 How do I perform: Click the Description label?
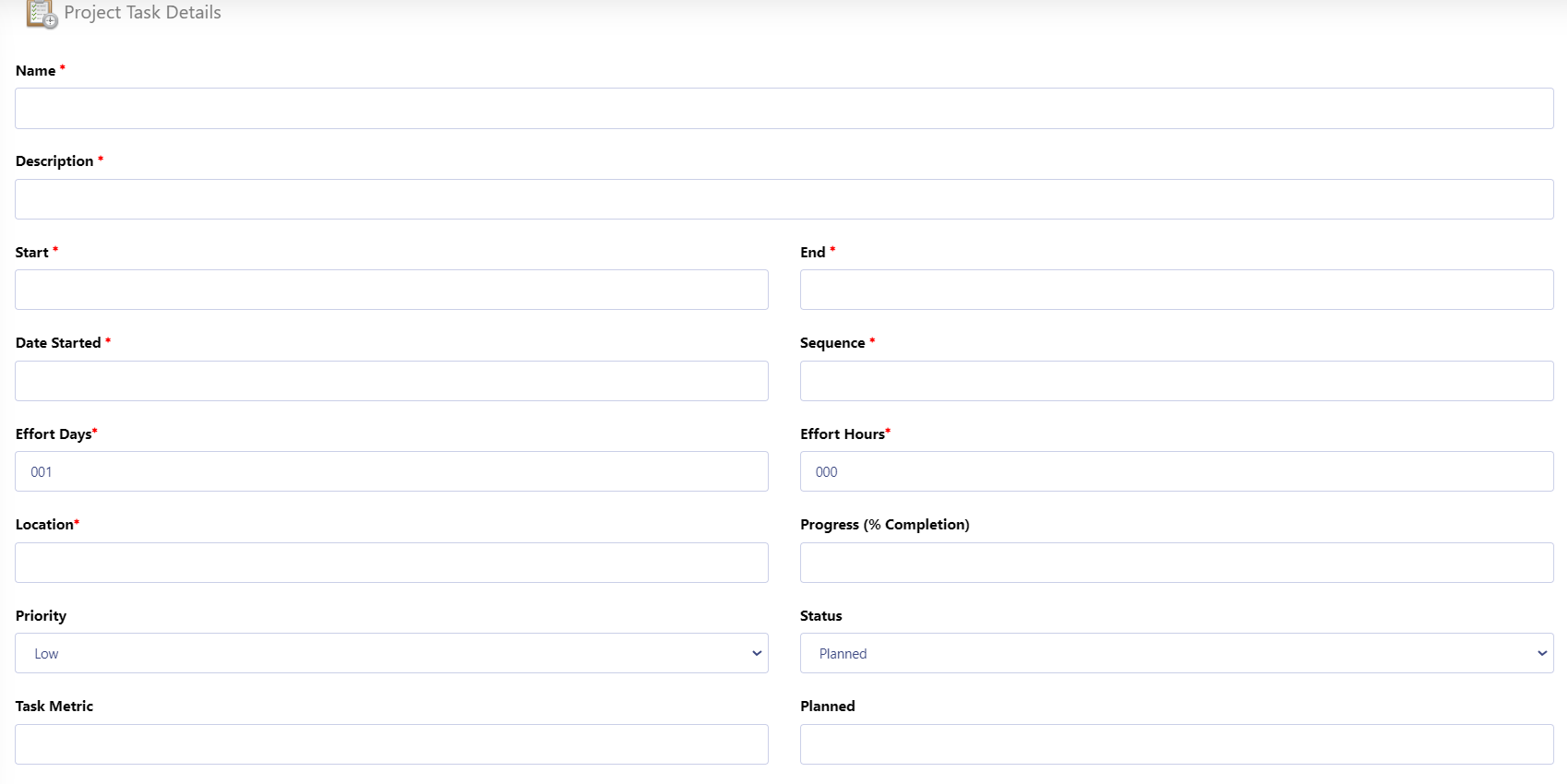pos(54,161)
